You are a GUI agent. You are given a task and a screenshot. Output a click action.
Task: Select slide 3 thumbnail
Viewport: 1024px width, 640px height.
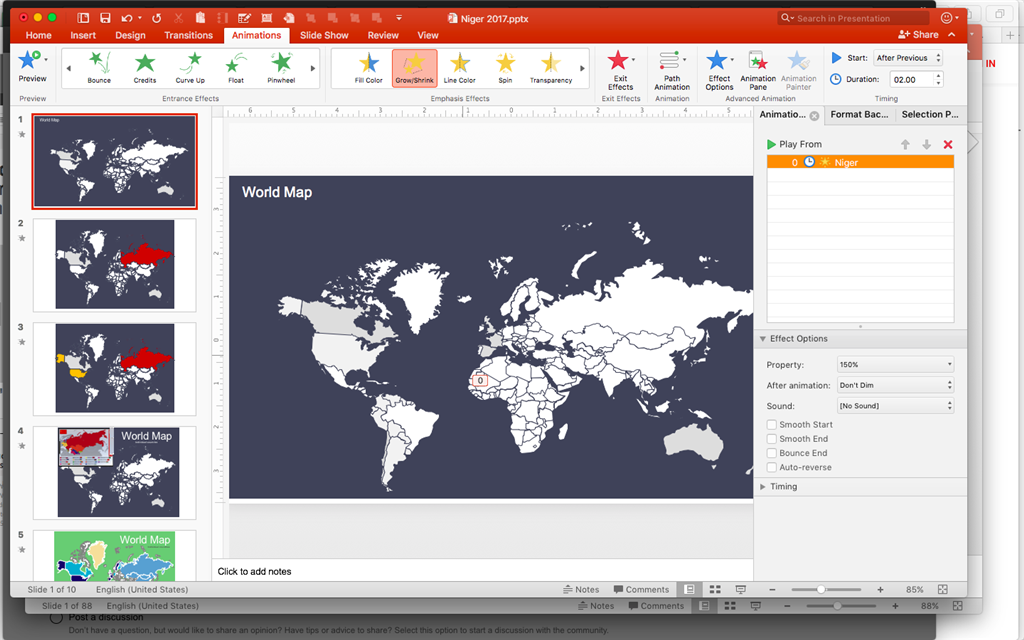(115, 368)
